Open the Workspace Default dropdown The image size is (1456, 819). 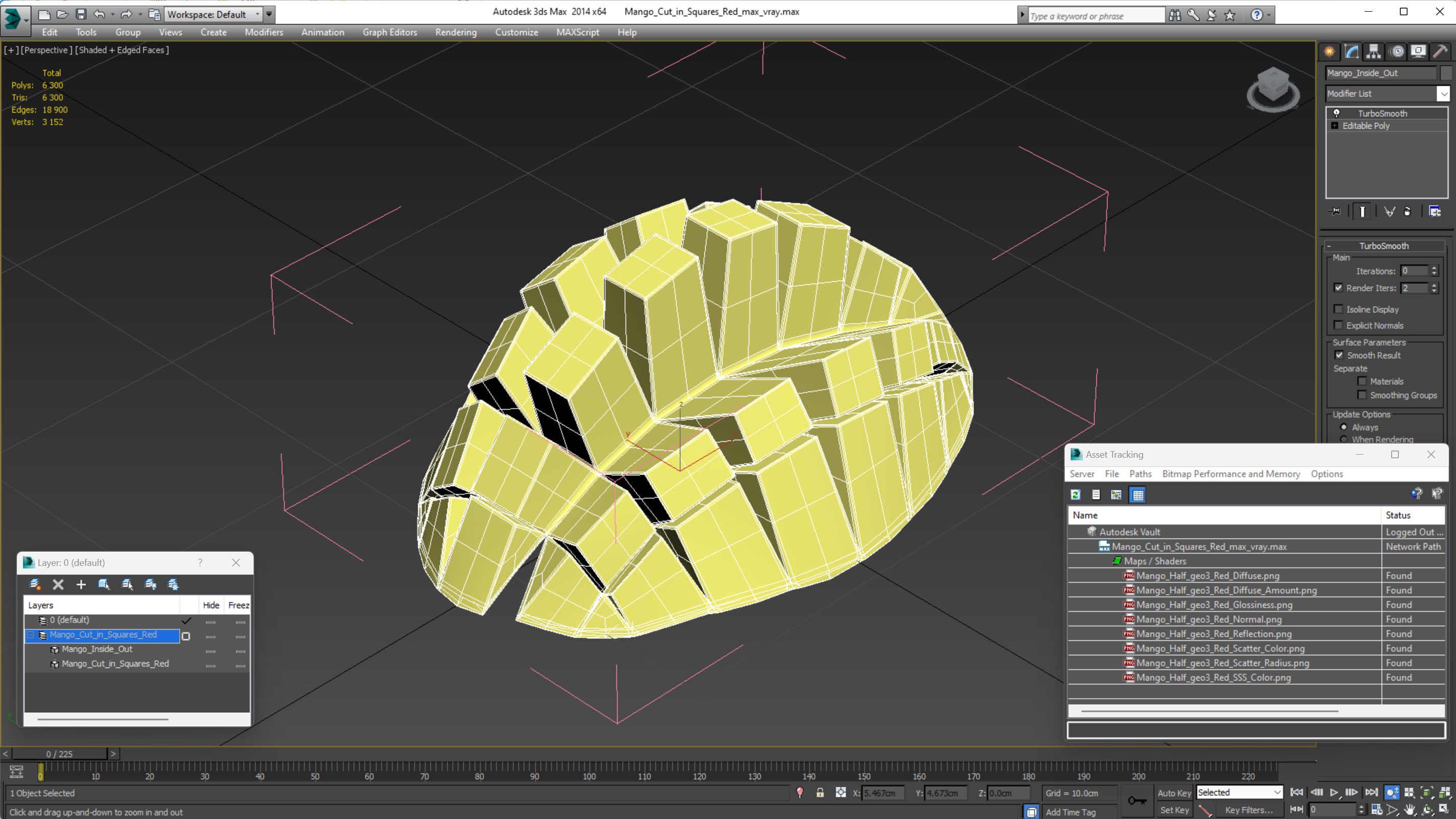[258, 14]
